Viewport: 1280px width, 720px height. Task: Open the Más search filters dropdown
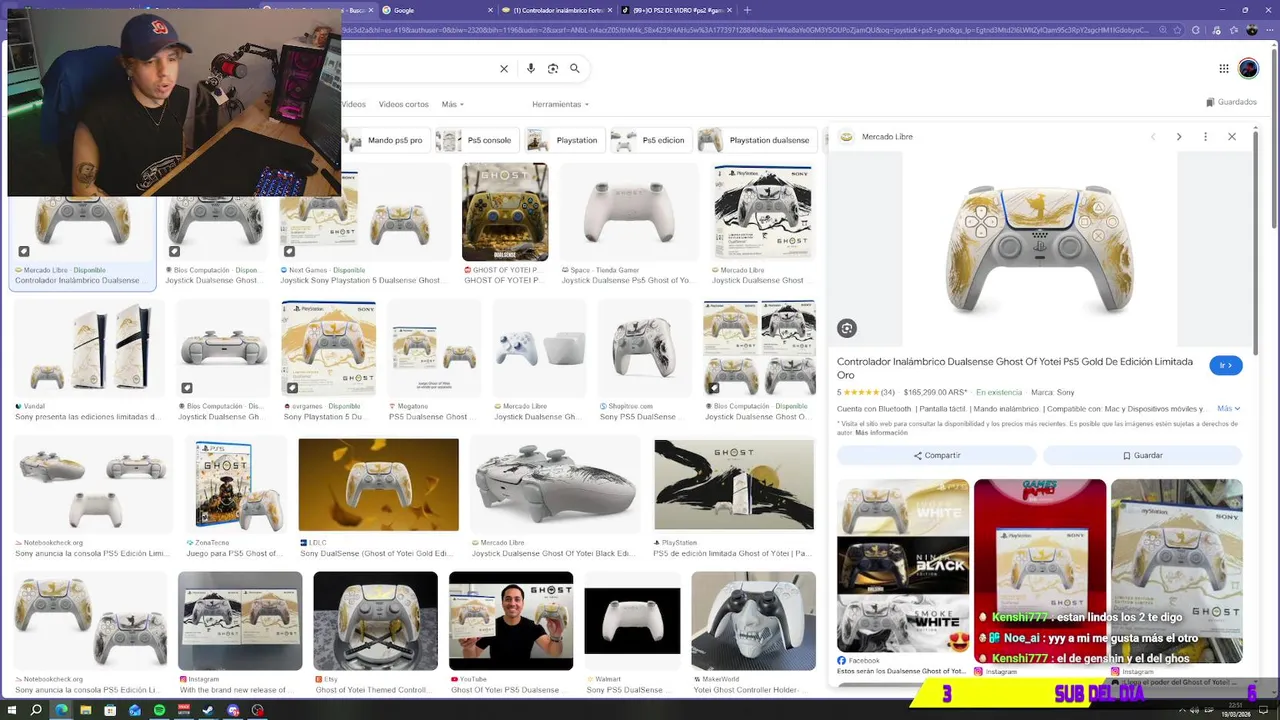click(x=452, y=104)
